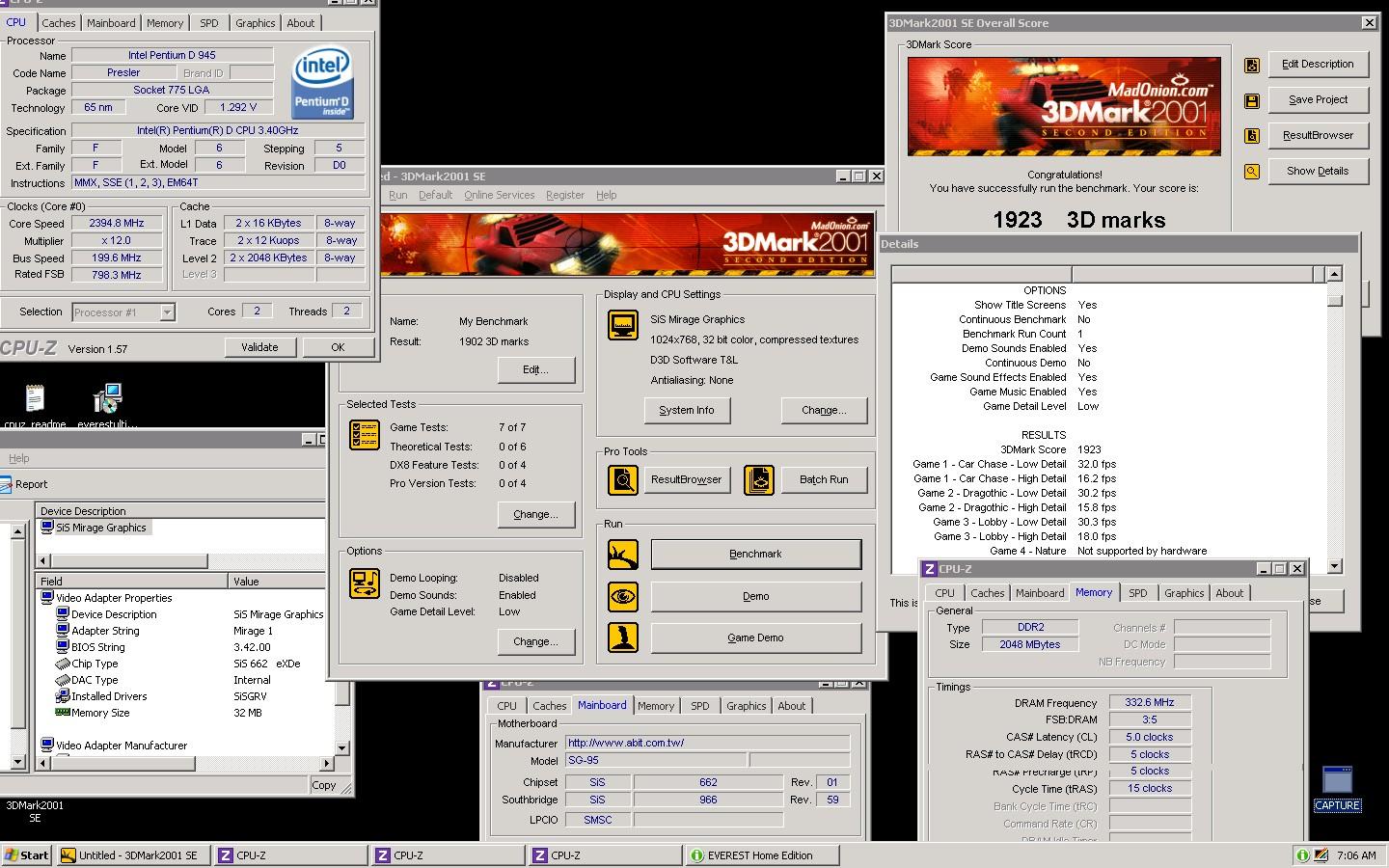Click Intel Pentium D logo in CPU-Z

pyautogui.click(x=322, y=83)
